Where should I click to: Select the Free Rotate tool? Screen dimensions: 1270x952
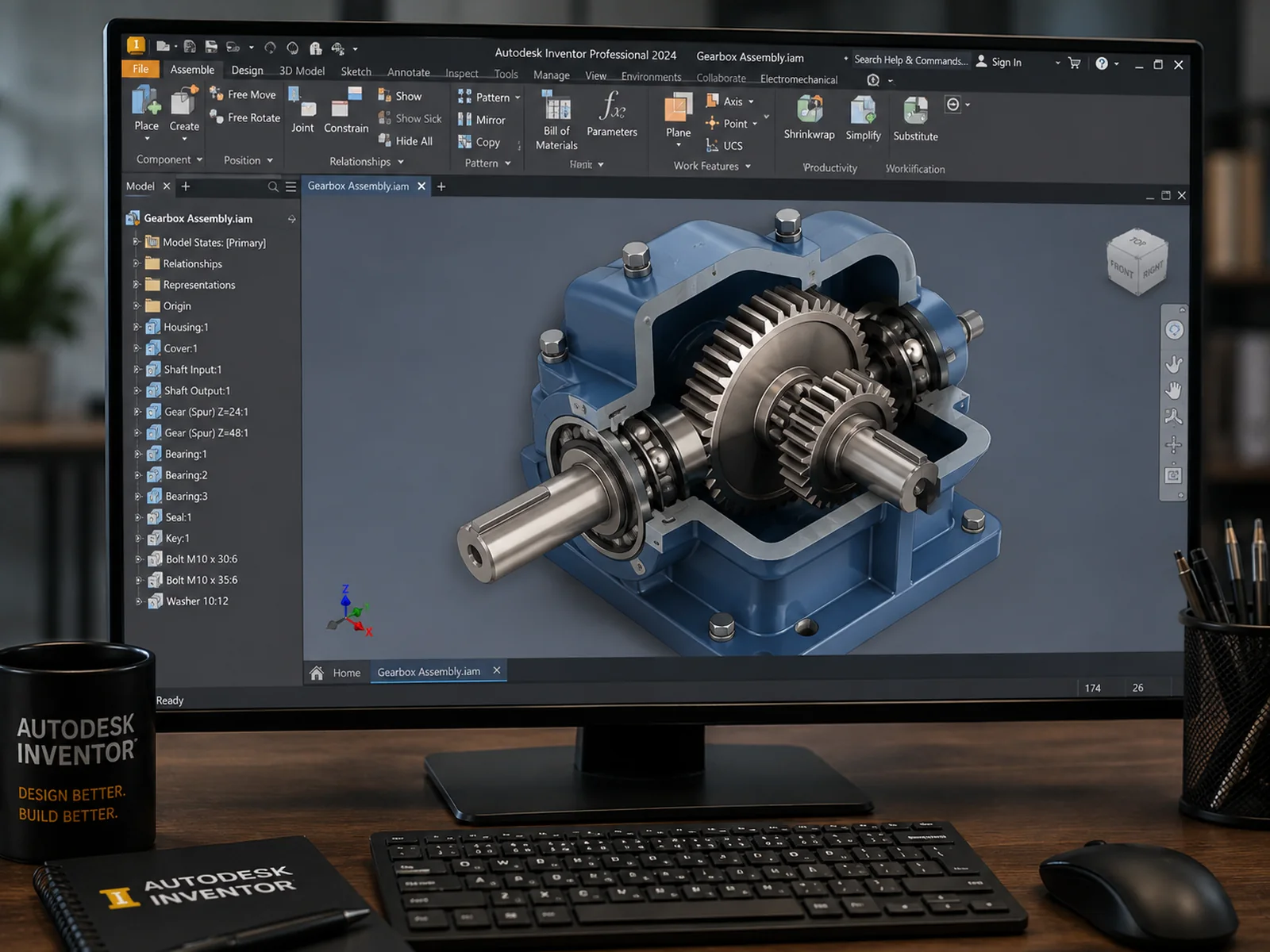245,117
